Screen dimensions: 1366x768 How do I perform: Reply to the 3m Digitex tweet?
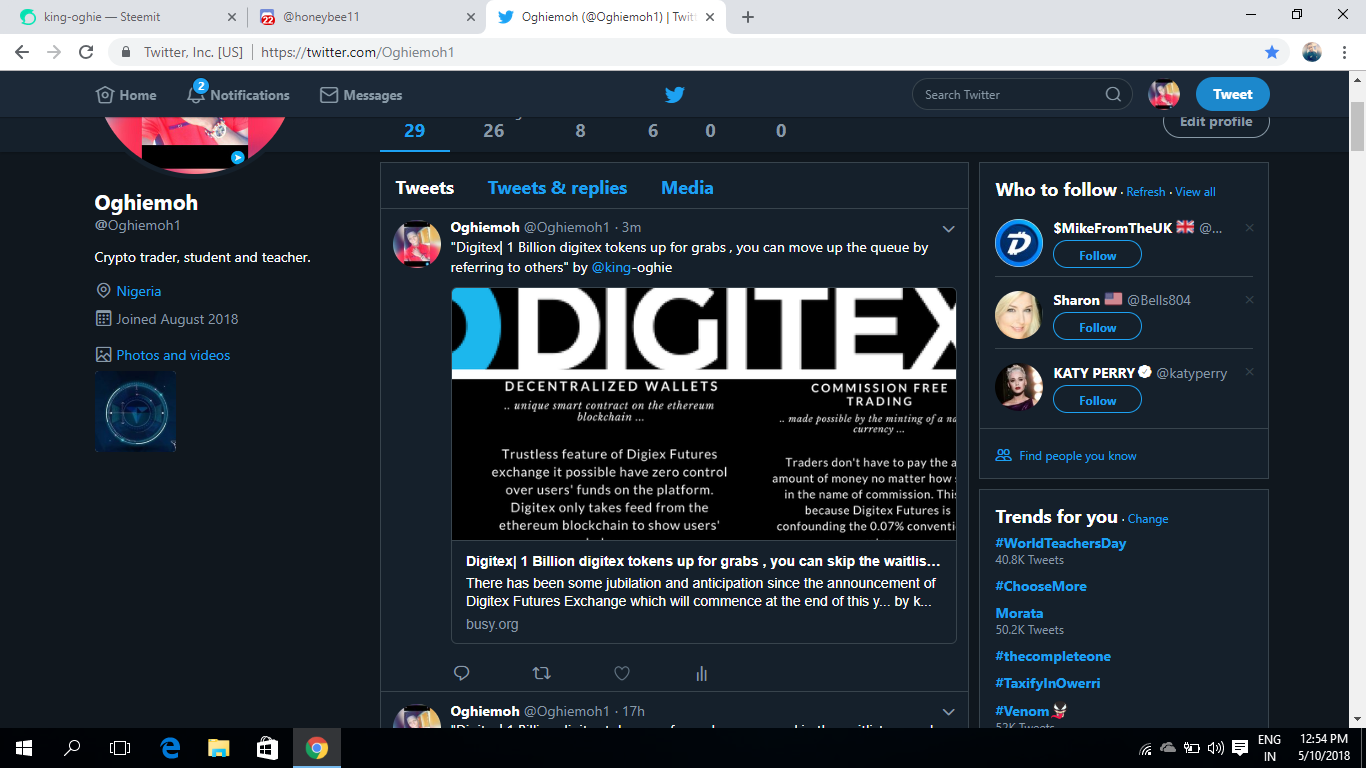[461, 673]
